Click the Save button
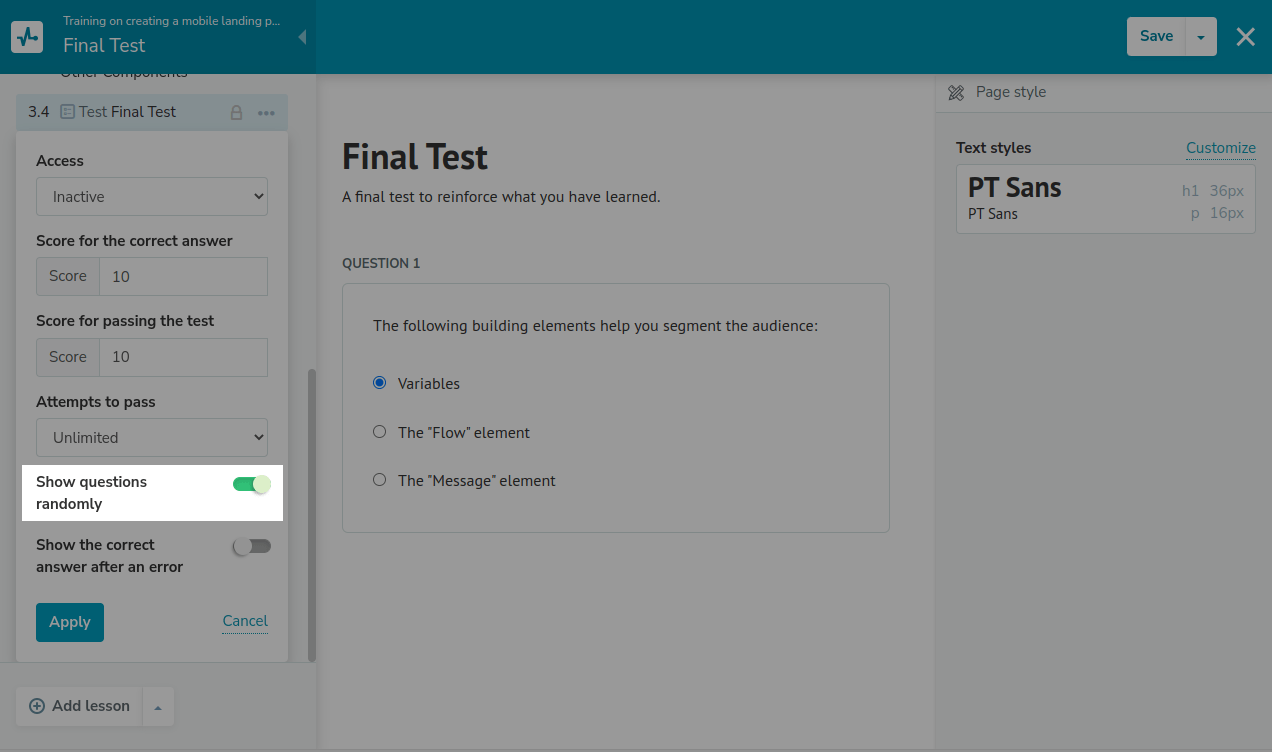Screen dimensions: 1272x752 (1156, 37)
